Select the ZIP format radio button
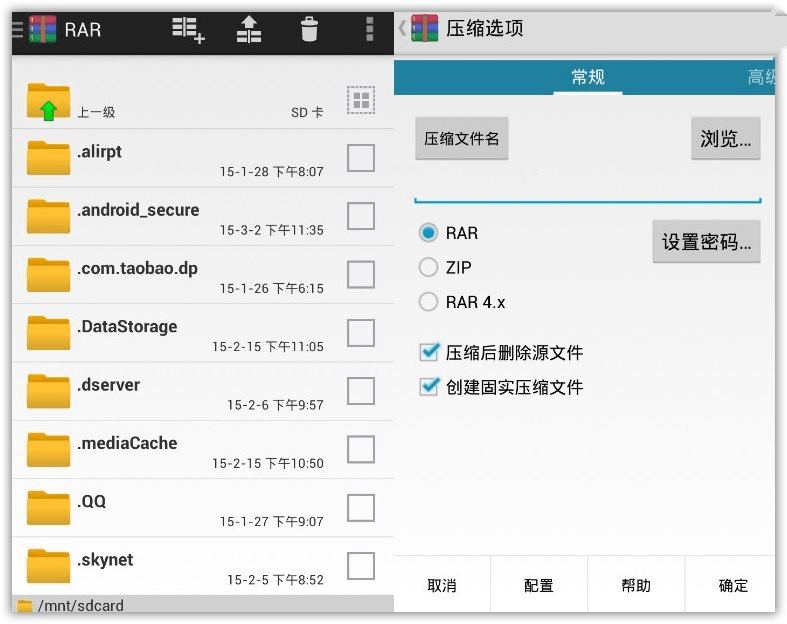Viewport: 787px width, 624px height. click(x=428, y=267)
